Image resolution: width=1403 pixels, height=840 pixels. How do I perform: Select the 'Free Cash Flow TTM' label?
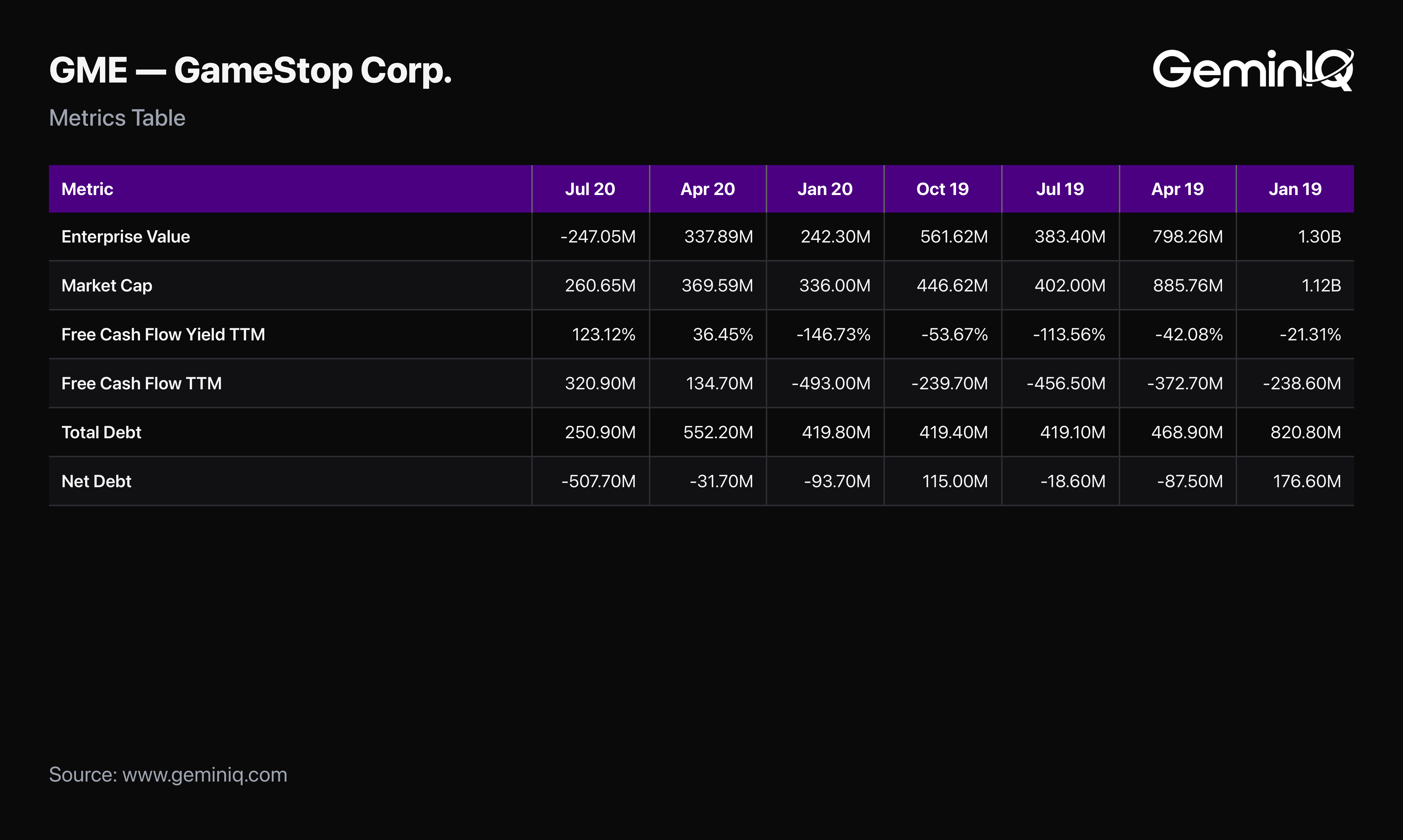pyautogui.click(x=142, y=383)
